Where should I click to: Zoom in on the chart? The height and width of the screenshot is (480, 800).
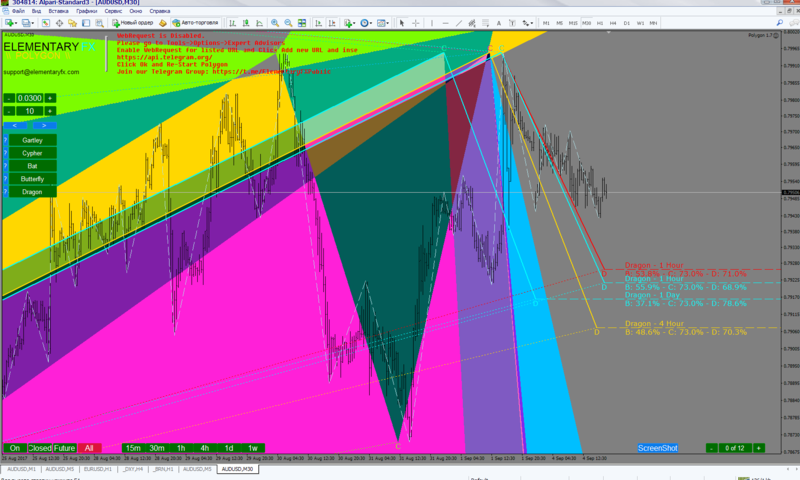(x=275, y=23)
